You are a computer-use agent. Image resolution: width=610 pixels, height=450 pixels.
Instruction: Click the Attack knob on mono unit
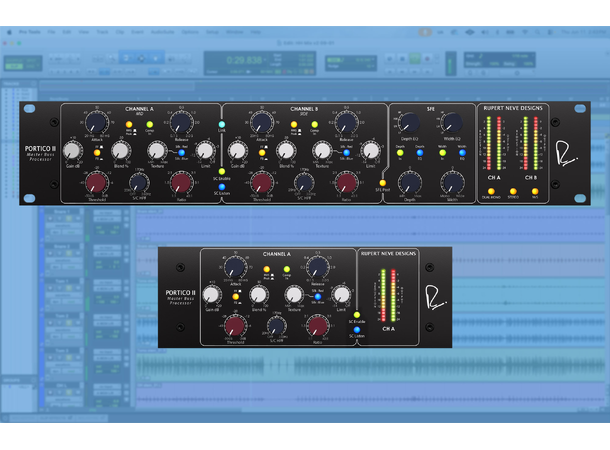pos(235,267)
